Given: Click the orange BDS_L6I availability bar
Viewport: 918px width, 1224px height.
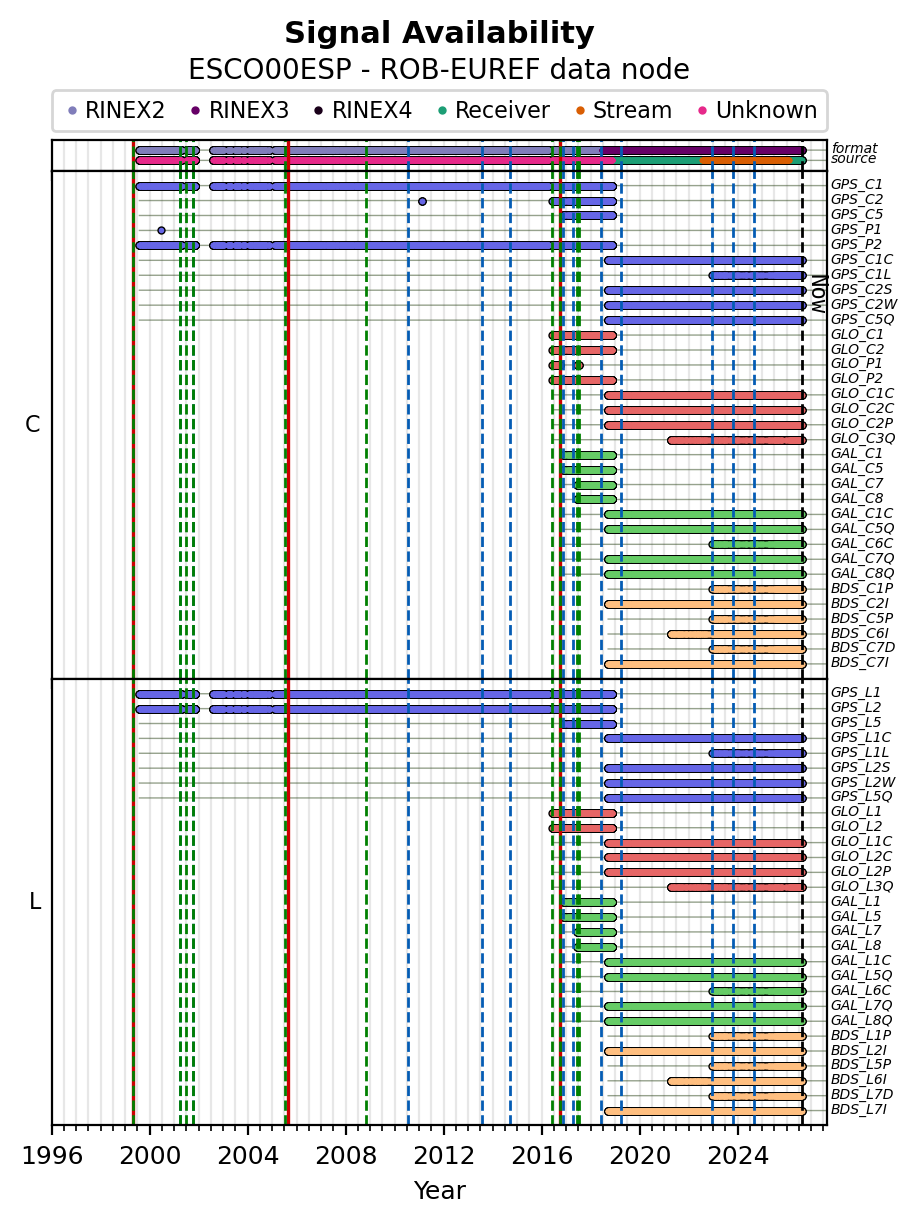Looking at the screenshot, I should point(737,1080).
